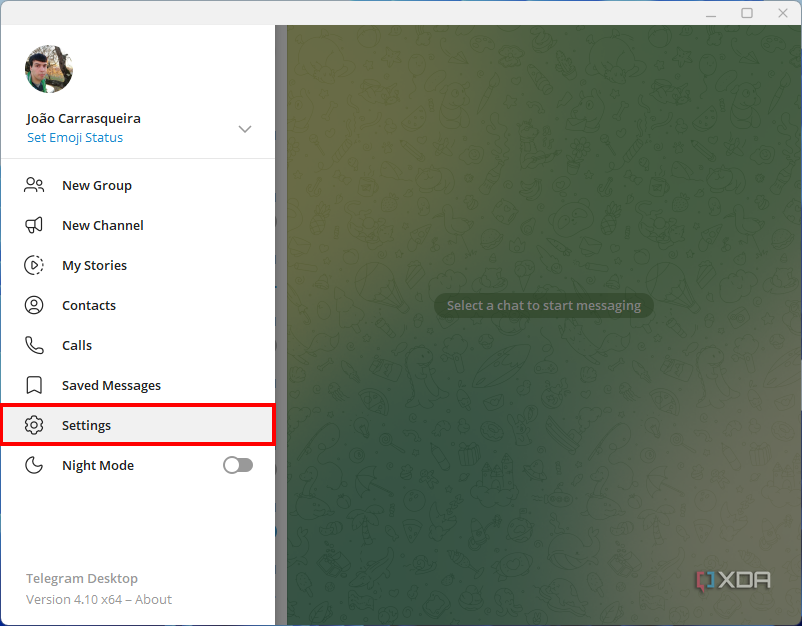The image size is (802, 626).
Task: Open My Stories via its play icon
Action: [33, 265]
